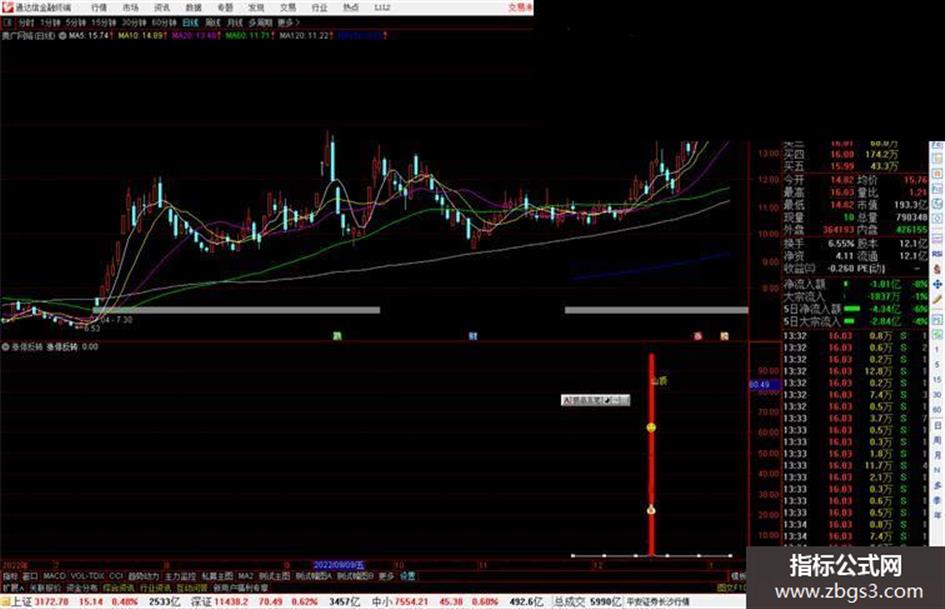
Task: Select the VOL-TDX indicator tab
Action: click(x=87, y=576)
